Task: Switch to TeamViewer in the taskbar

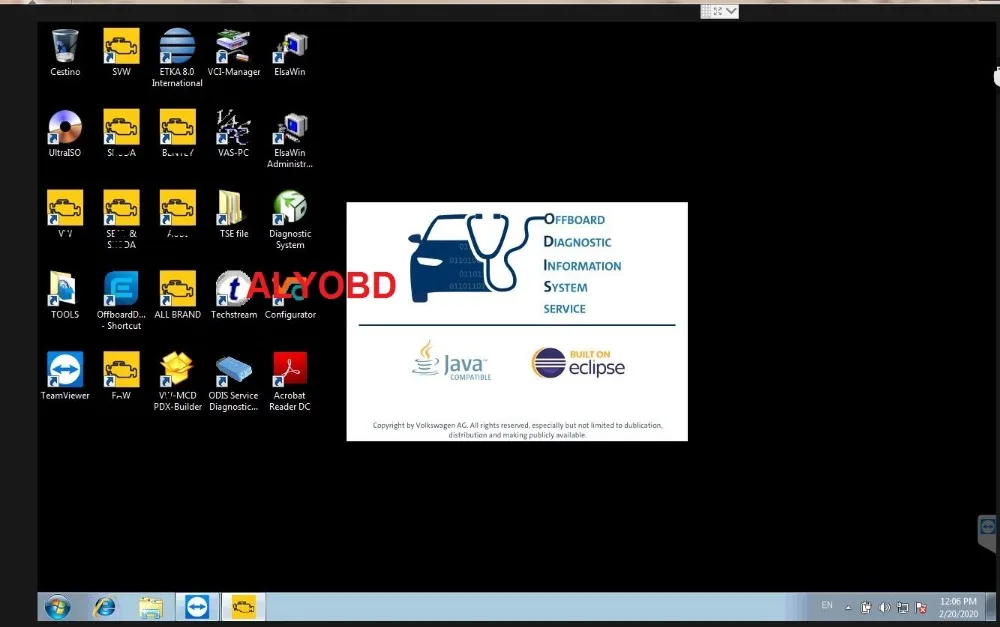Action: click(197, 607)
